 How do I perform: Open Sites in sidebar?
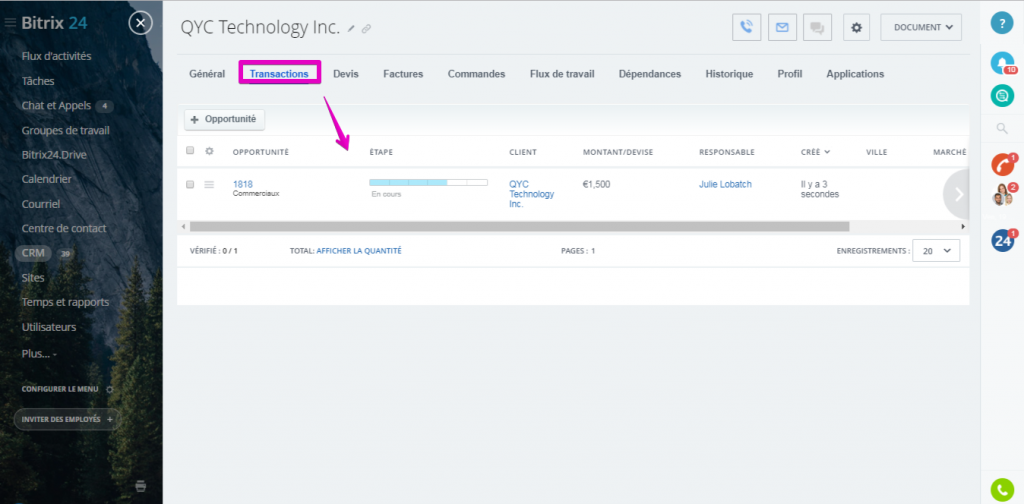click(x=33, y=277)
